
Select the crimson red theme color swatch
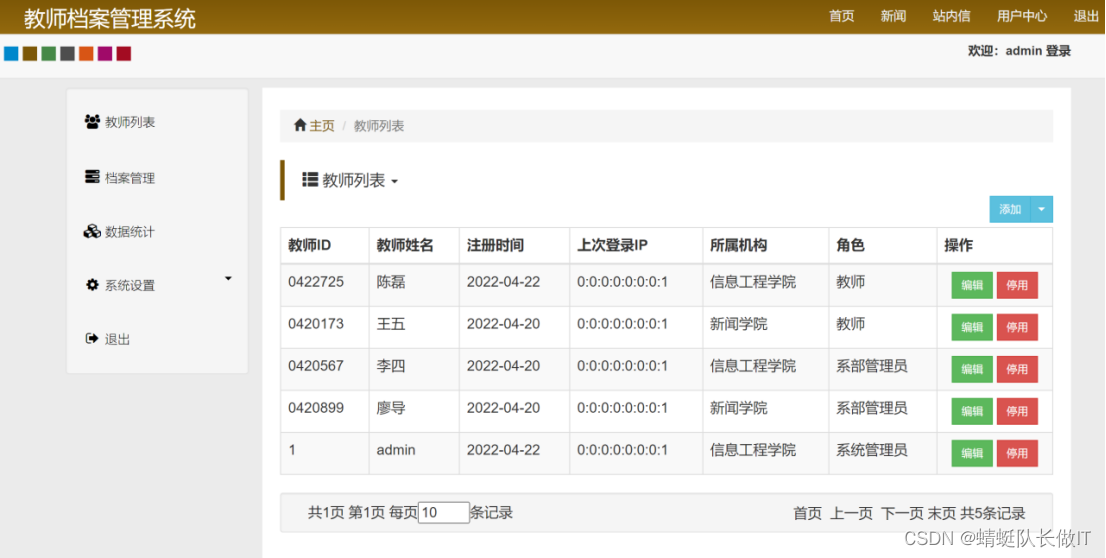click(x=124, y=54)
